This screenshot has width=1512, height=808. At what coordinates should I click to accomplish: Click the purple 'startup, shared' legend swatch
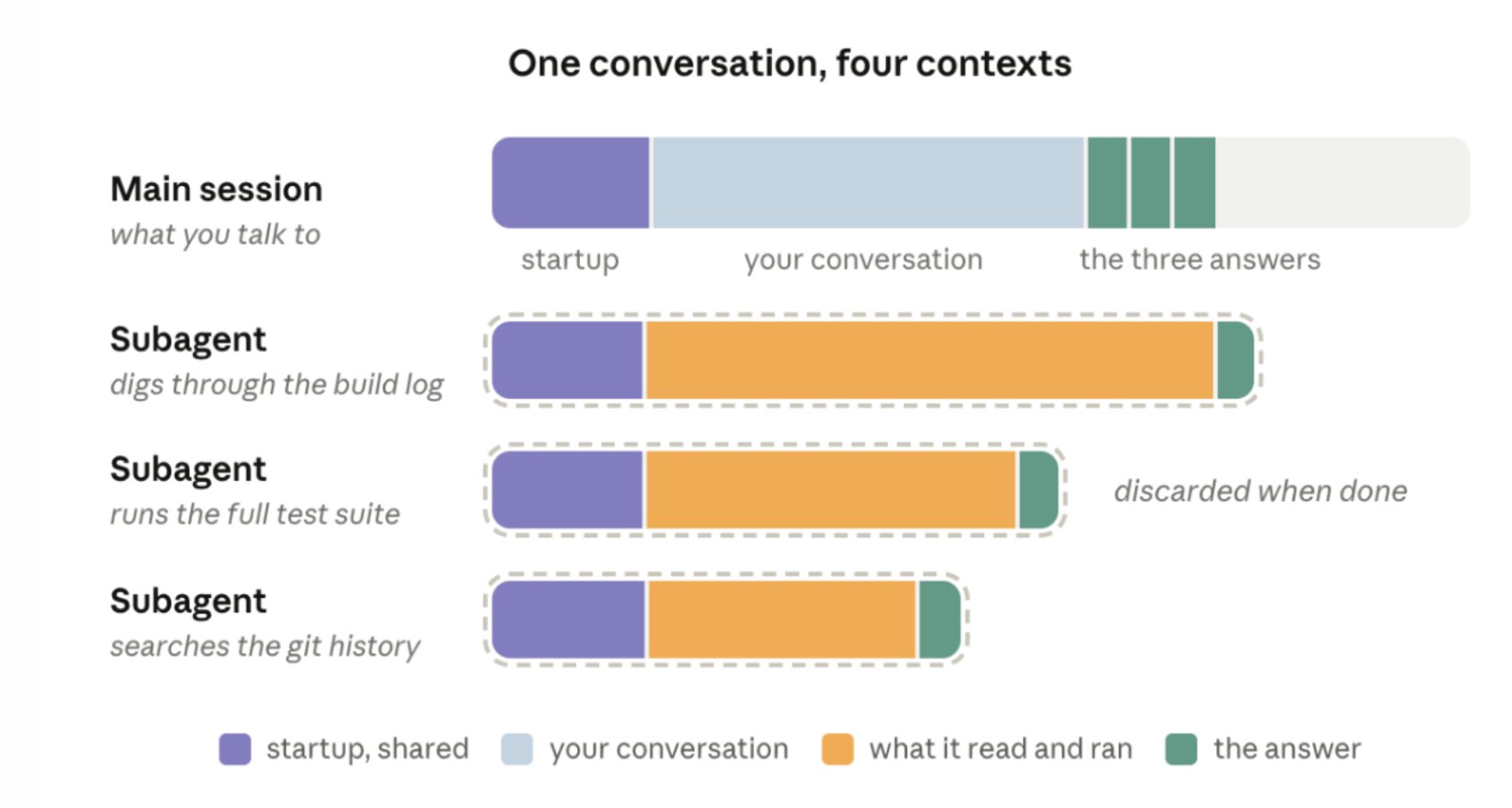tap(235, 749)
